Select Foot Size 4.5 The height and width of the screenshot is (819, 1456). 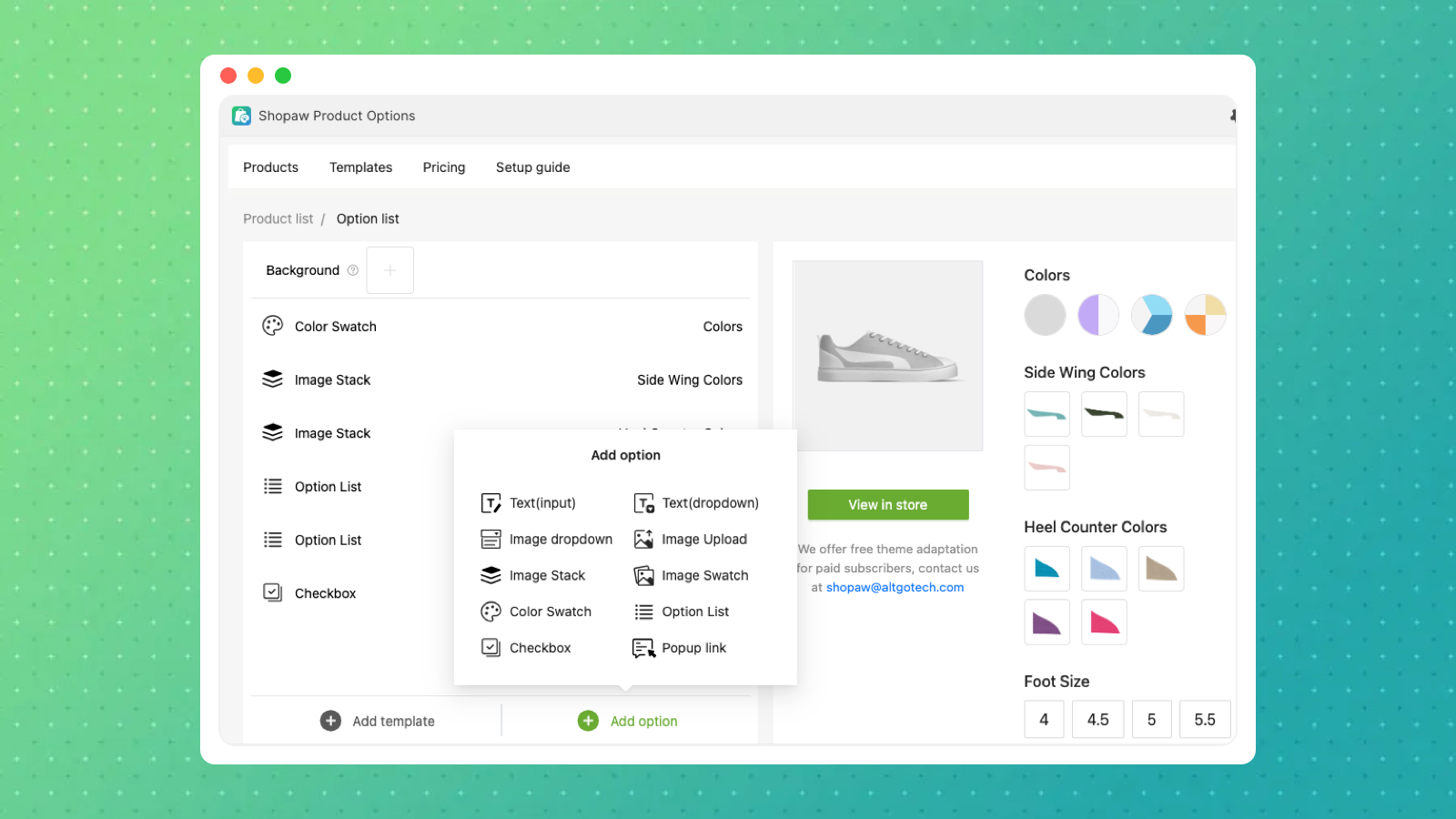(1098, 720)
